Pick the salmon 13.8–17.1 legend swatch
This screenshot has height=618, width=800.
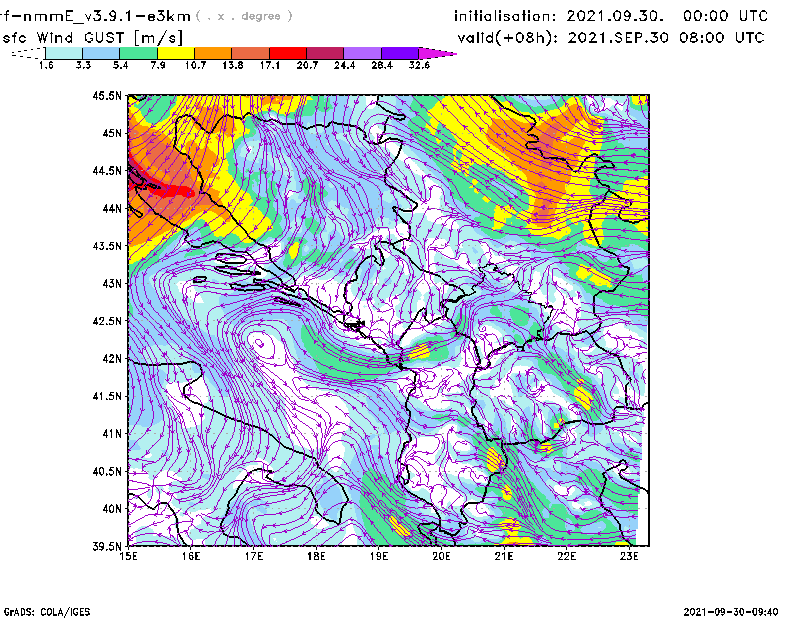click(251, 53)
